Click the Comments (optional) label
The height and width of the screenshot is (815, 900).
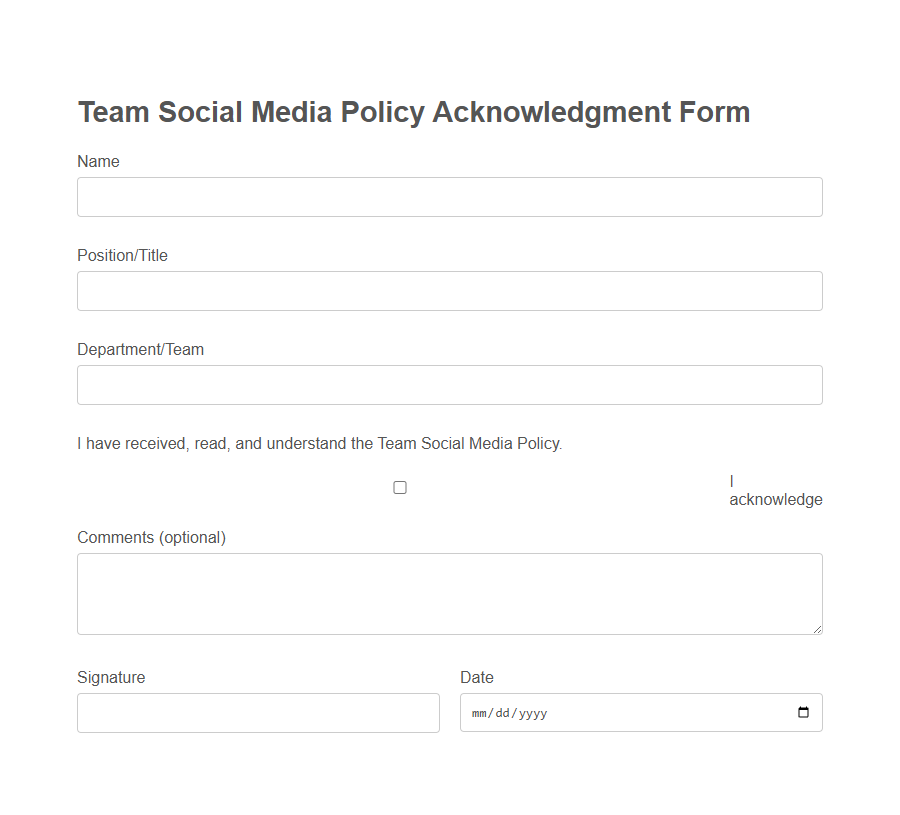[x=150, y=537]
